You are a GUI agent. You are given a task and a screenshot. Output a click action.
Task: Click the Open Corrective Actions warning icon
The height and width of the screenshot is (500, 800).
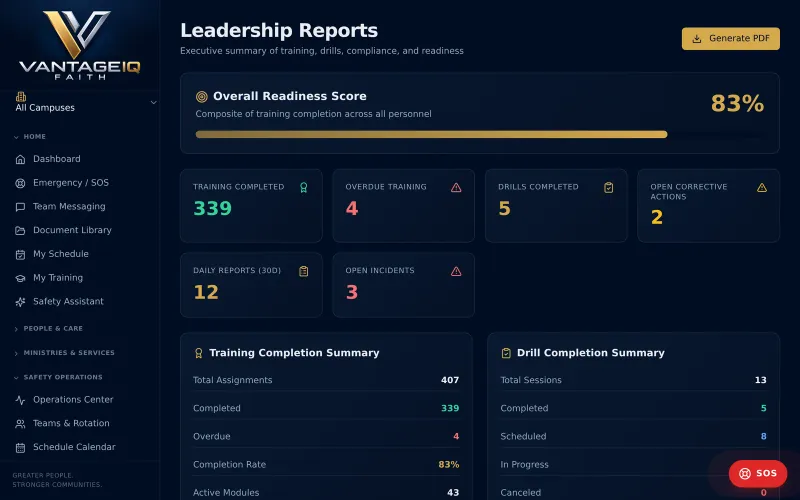point(762,188)
